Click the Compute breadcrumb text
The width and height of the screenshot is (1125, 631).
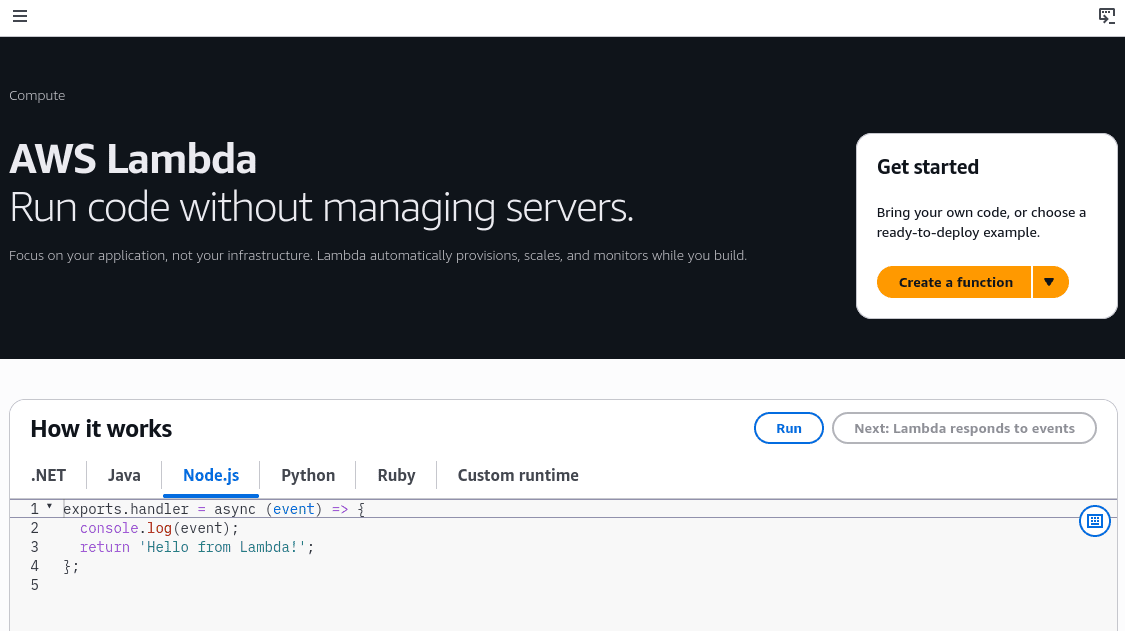(x=37, y=95)
